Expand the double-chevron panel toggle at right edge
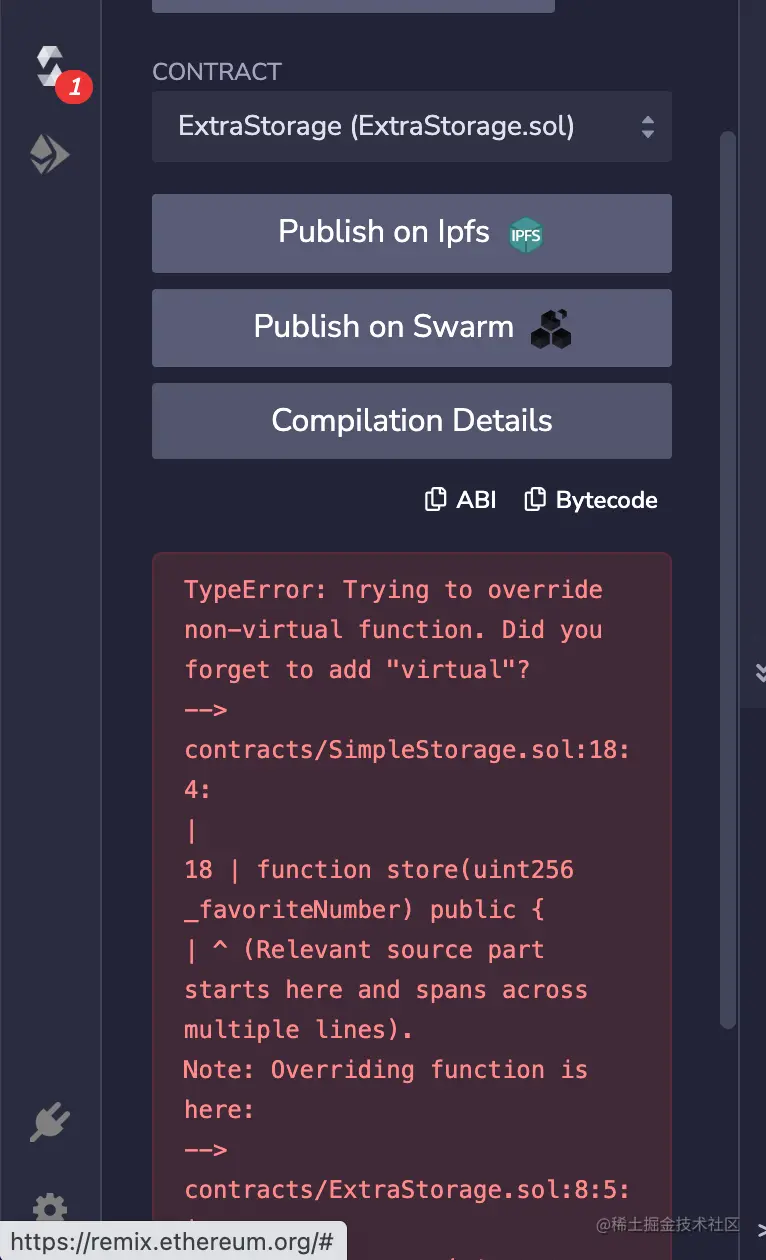The image size is (766, 1260). [x=759, y=672]
